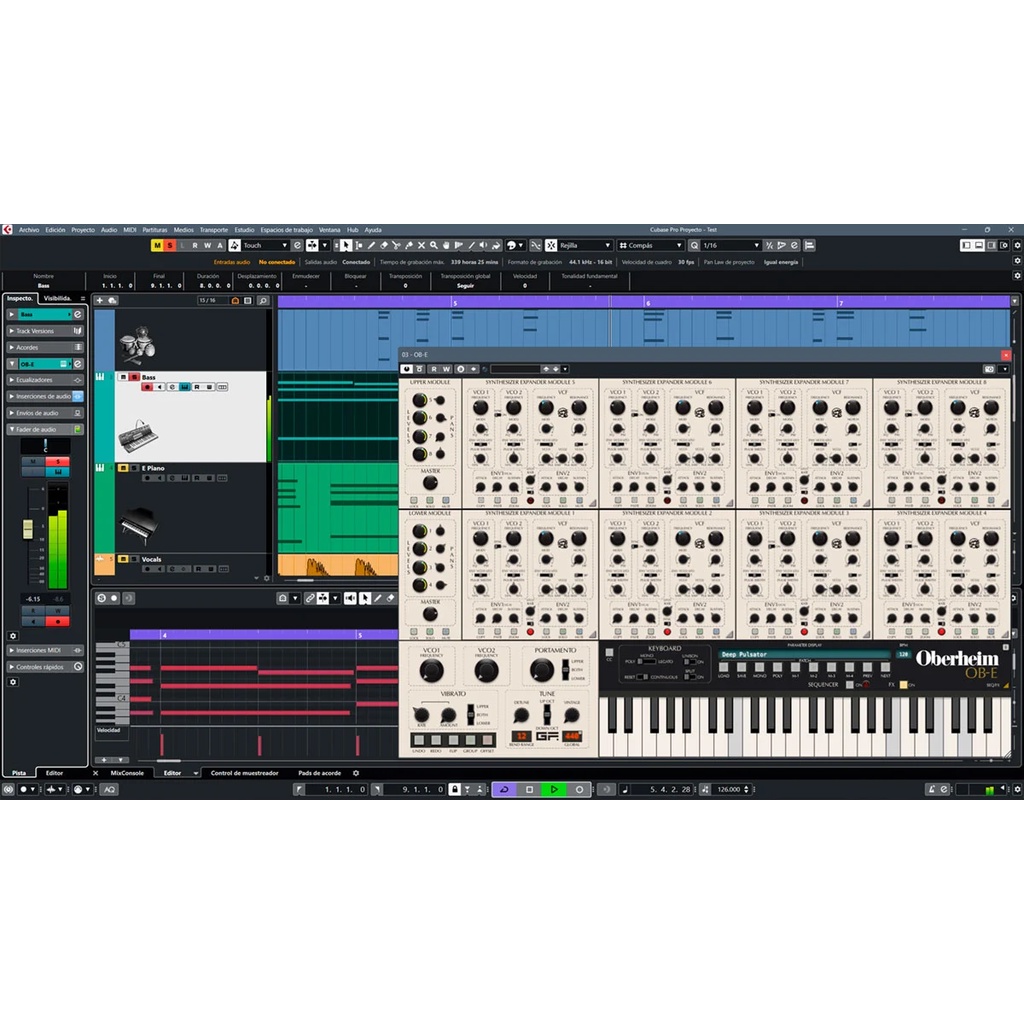Open the setup gear next to Pads de acorde
Image resolution: width=1024 pixels, height=1024 pixels.
356,773
